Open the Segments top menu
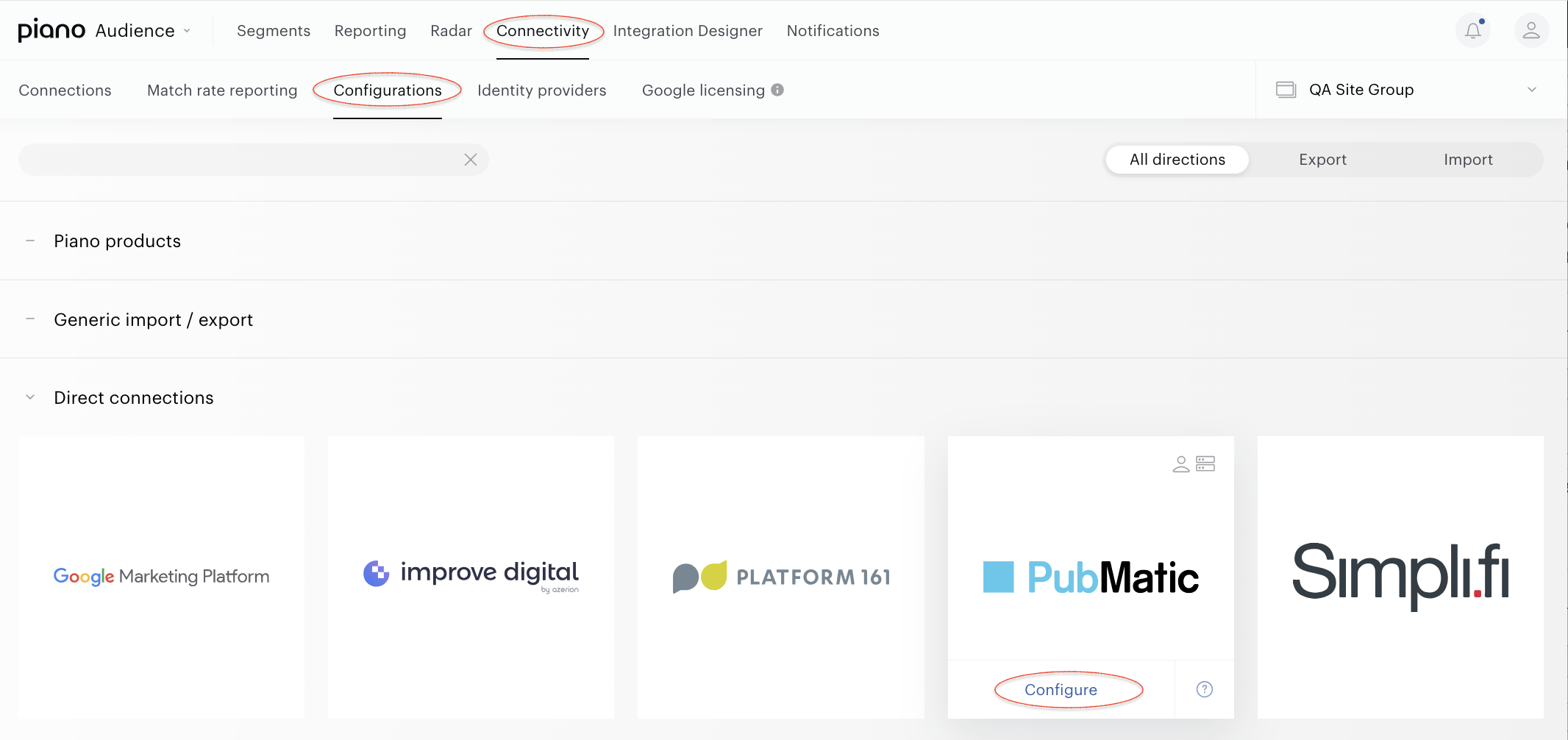 [274, 31]
